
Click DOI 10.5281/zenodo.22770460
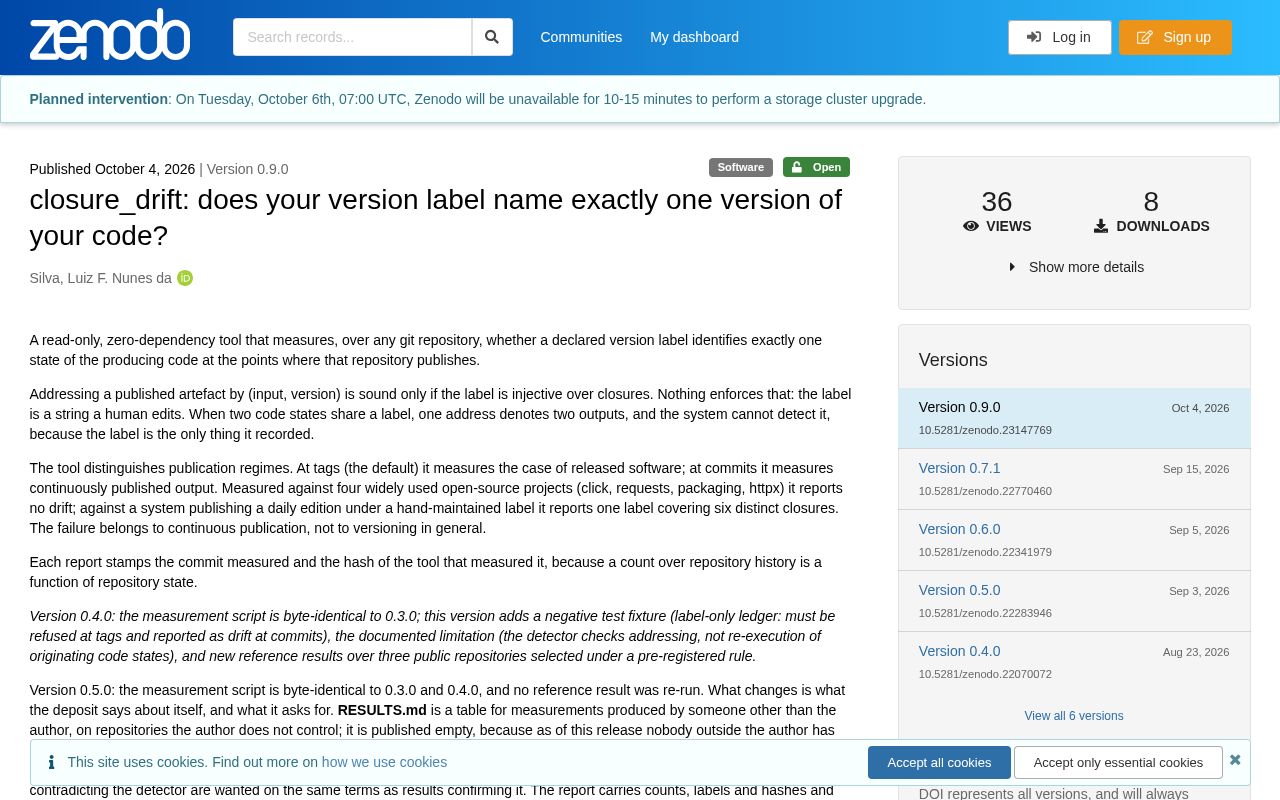coord(985,491)
